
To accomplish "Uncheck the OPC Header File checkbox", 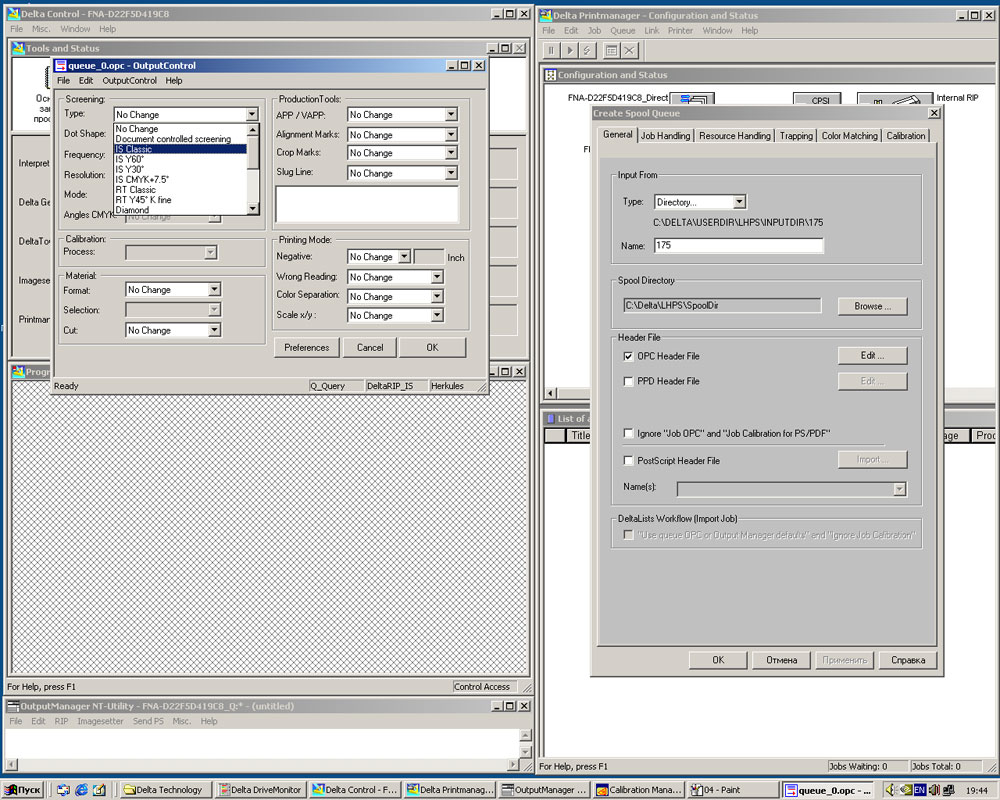I will click(x=628, y=356).
